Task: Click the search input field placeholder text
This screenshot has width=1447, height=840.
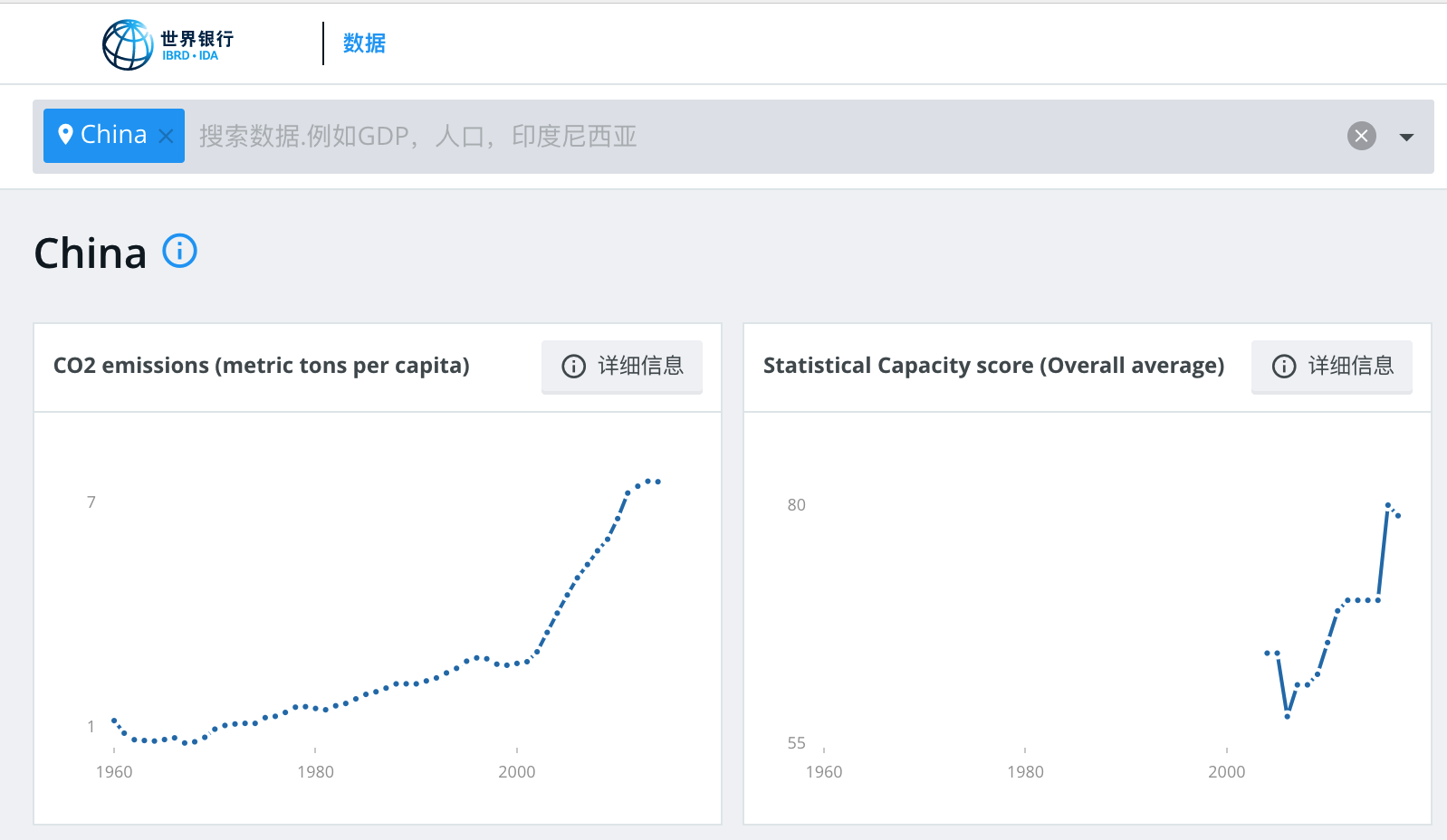Action: pyautogui.click(x=417, y=136)
